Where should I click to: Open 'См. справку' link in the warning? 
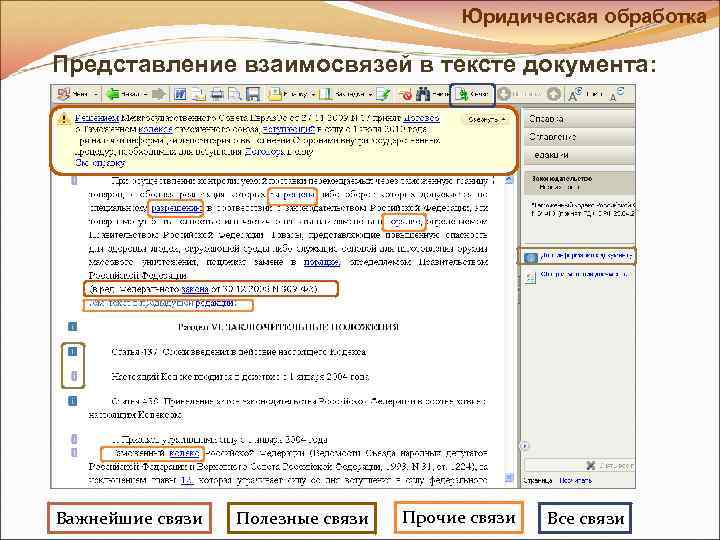[100, 163]
